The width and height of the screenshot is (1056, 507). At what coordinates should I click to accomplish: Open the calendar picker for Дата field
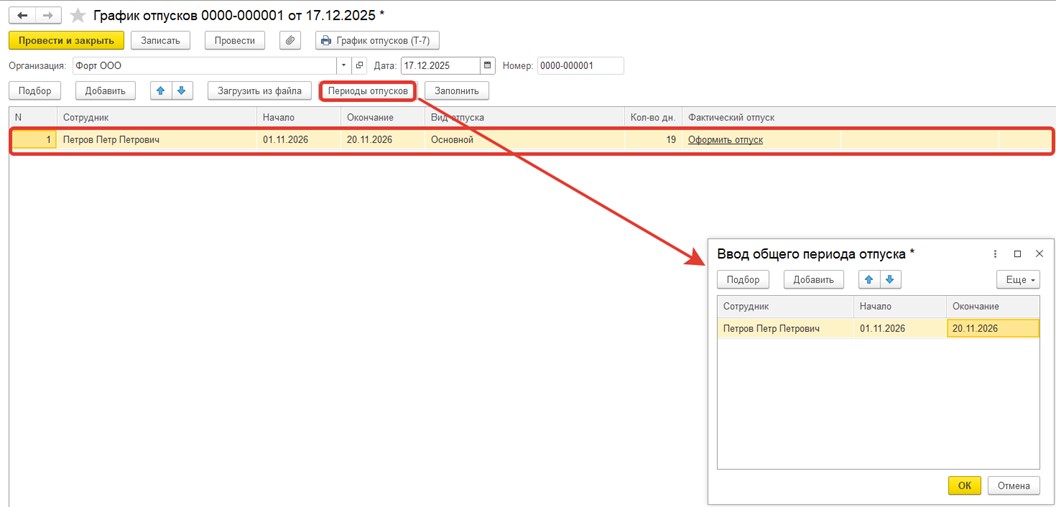tap(488, 66)
